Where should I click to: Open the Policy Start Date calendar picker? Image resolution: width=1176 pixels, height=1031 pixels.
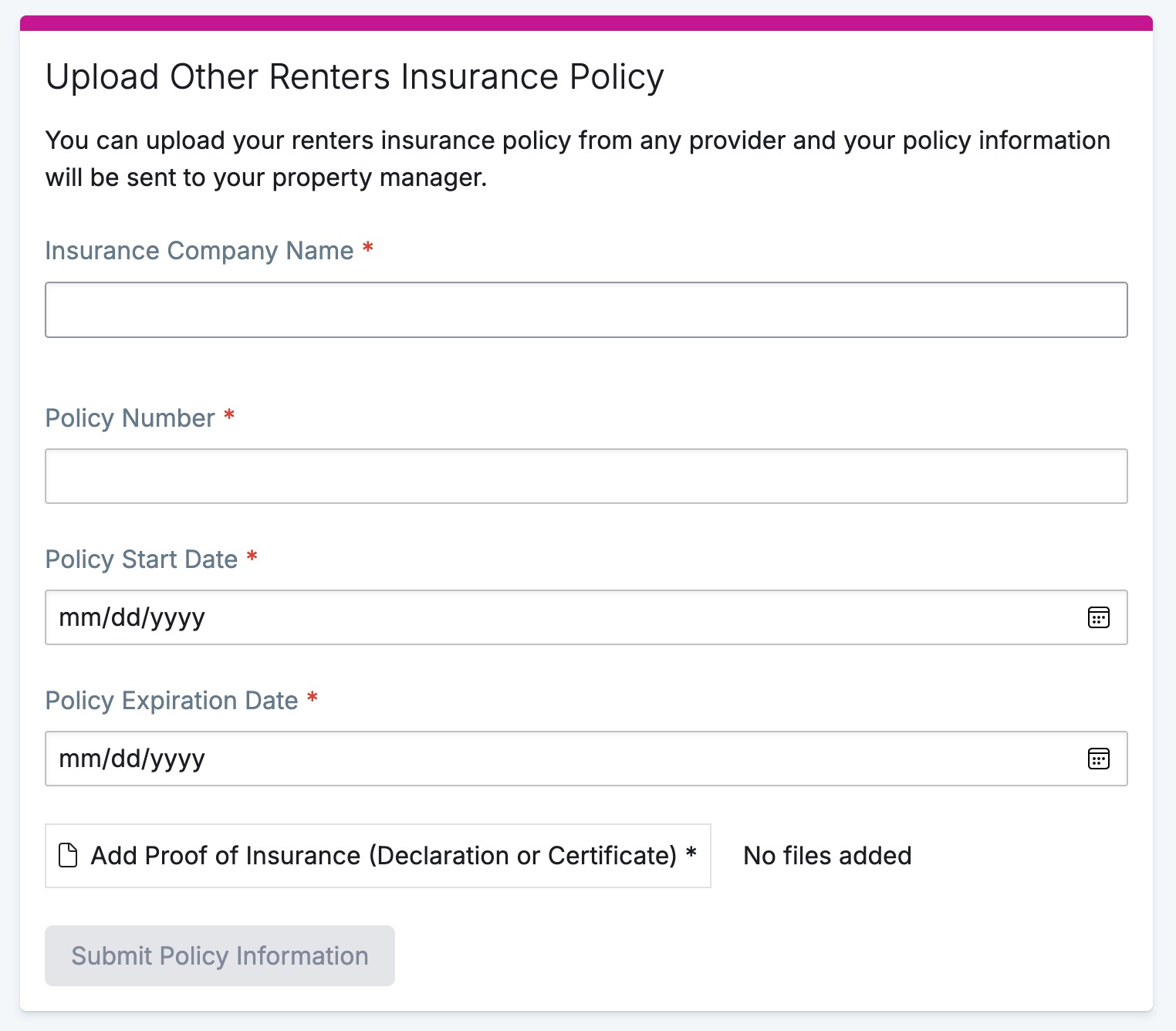(x=1098, y=617)
